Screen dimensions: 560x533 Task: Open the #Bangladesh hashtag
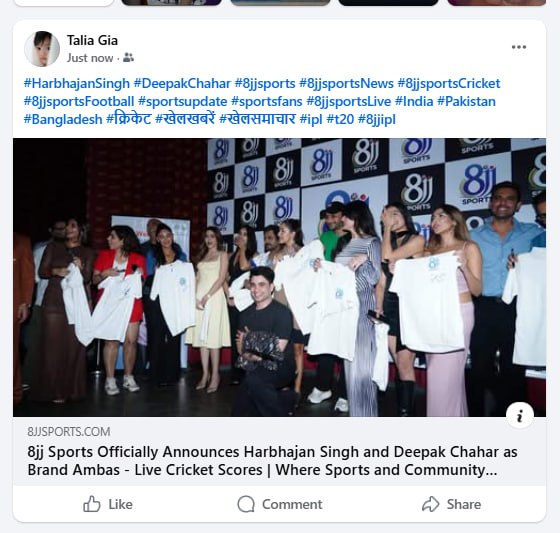click(63, 119)
